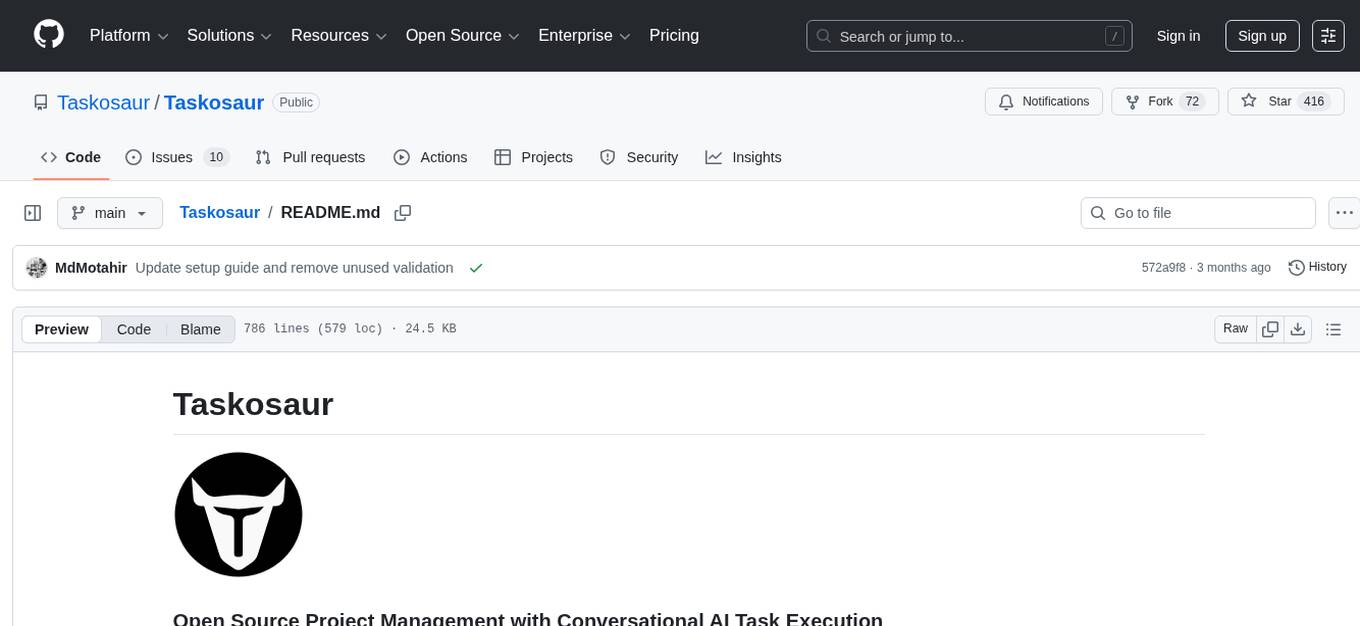Click the GitHub logo icon
This screenshot has height=626, width=1360.
coord(49,35)
